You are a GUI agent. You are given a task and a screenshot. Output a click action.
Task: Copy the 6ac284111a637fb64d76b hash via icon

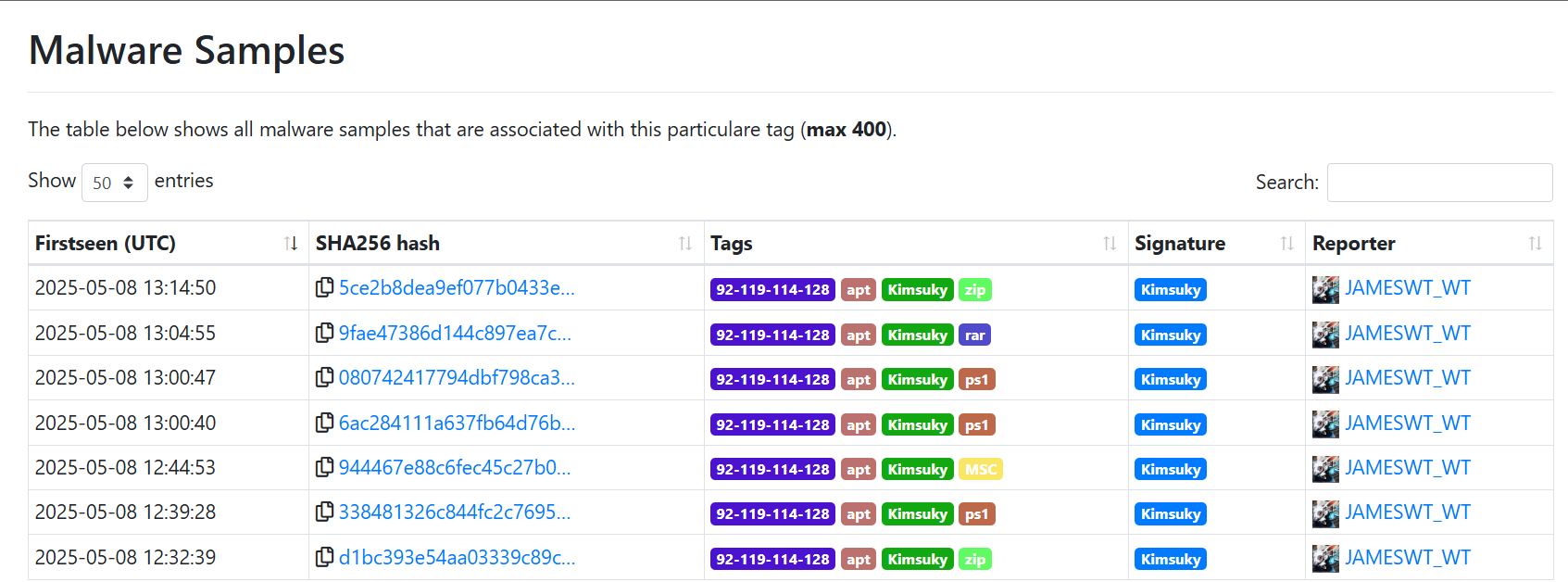coord(324,424)
